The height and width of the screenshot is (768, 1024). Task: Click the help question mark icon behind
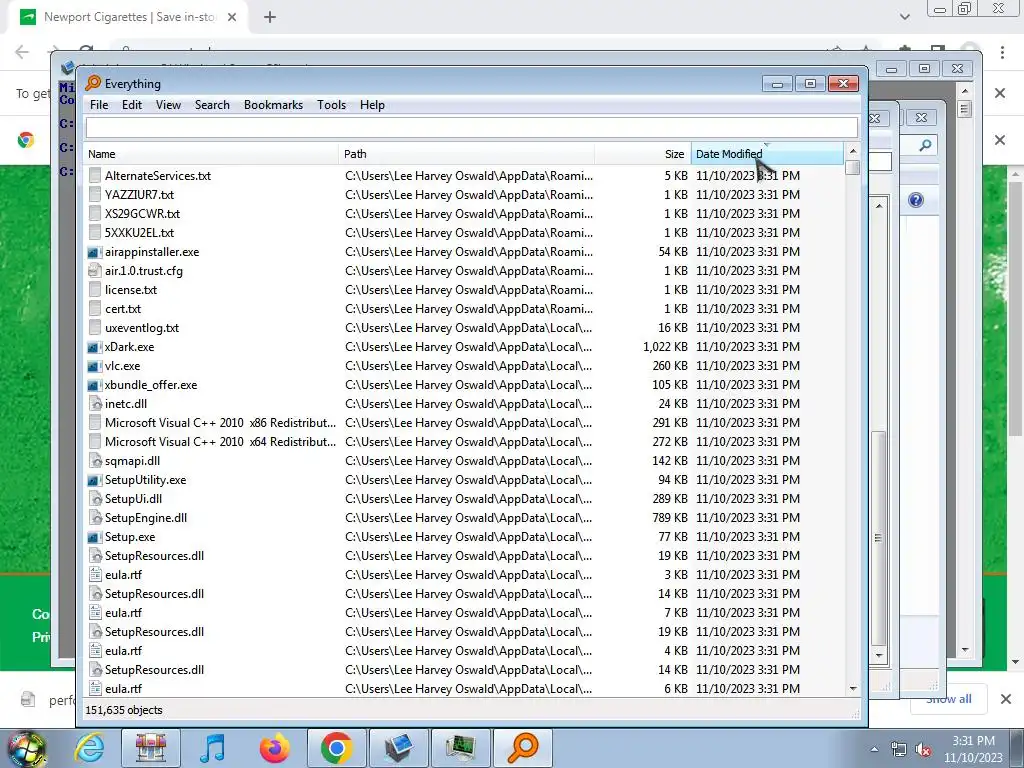click(x=916, y=200)
